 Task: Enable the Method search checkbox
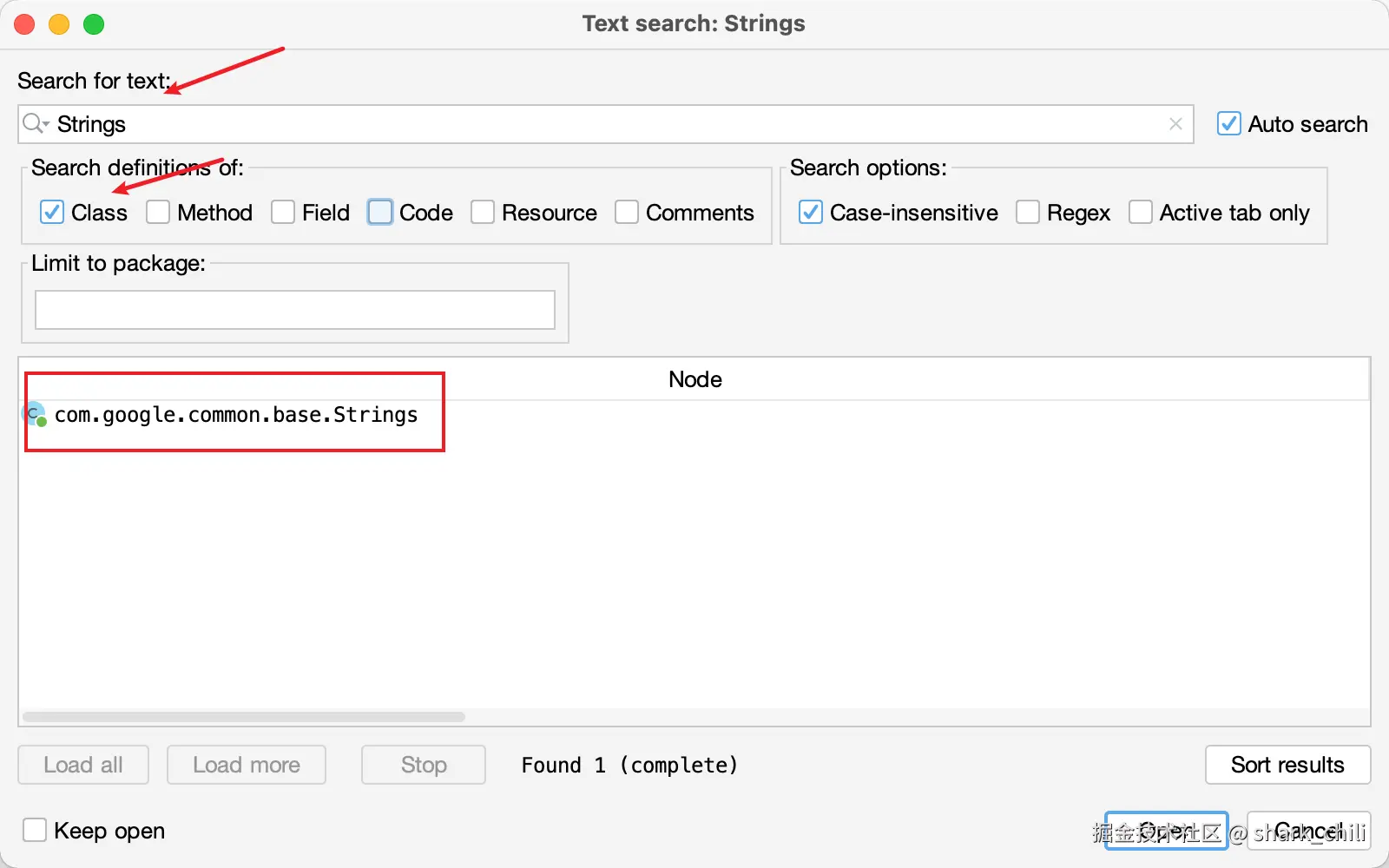tap(158, 213)
